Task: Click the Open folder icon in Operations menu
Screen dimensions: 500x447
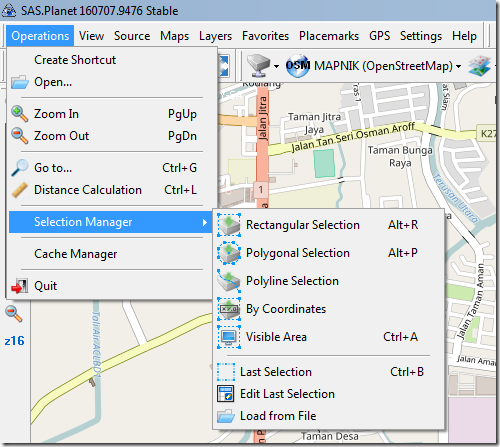Action: point(20,82)
